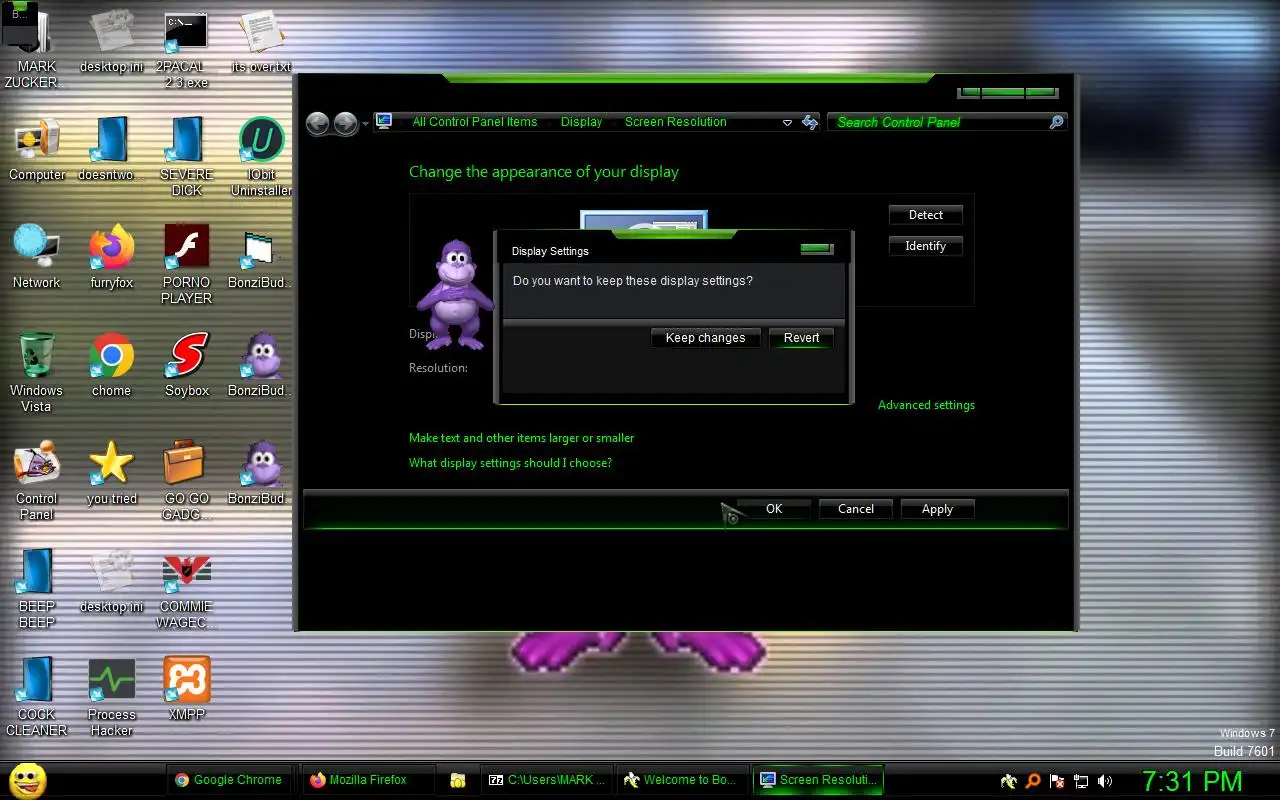Open the BEEP BEEP desktop shortcut
Screen dimensions: 1280x800
[x=37, y=588]
